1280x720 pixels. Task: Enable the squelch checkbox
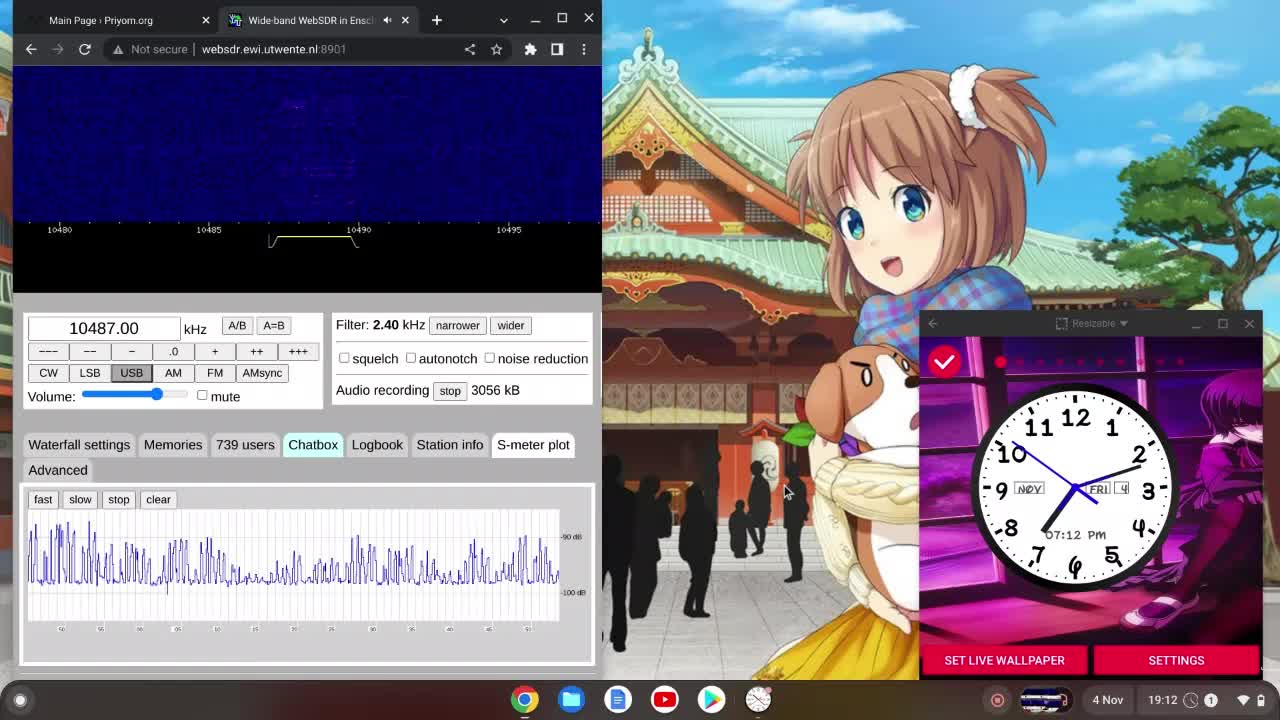344,358
